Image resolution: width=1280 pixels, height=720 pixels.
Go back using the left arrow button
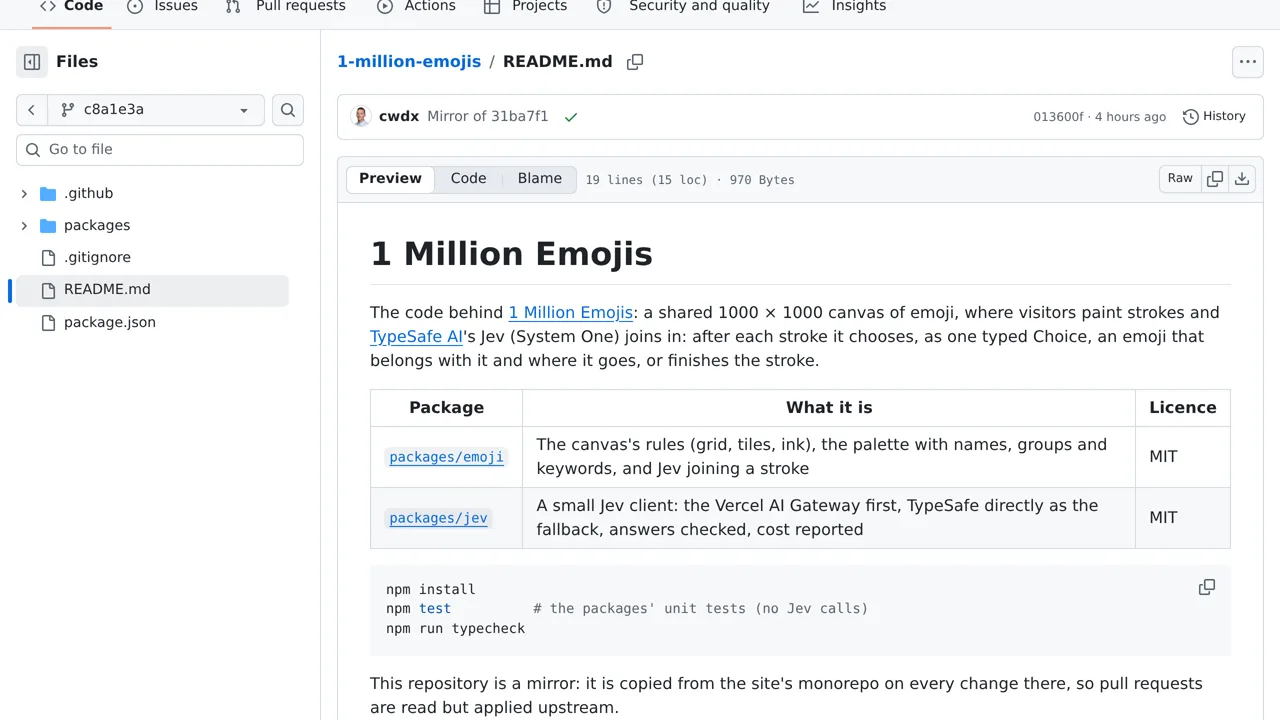[32, 110]
